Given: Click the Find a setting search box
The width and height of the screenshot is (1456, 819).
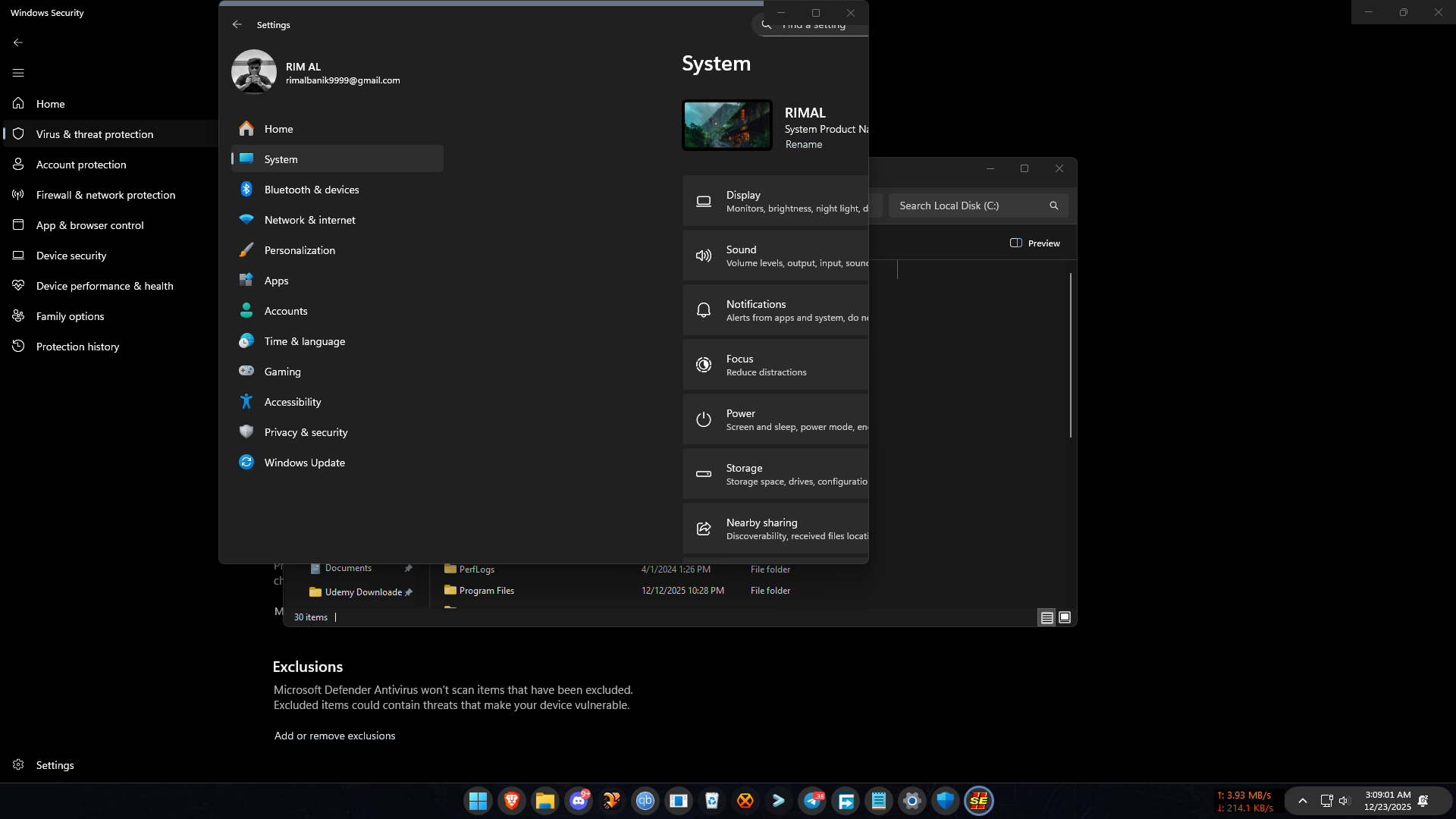Looking at the screenshot, I should click(x=810, y=25).
